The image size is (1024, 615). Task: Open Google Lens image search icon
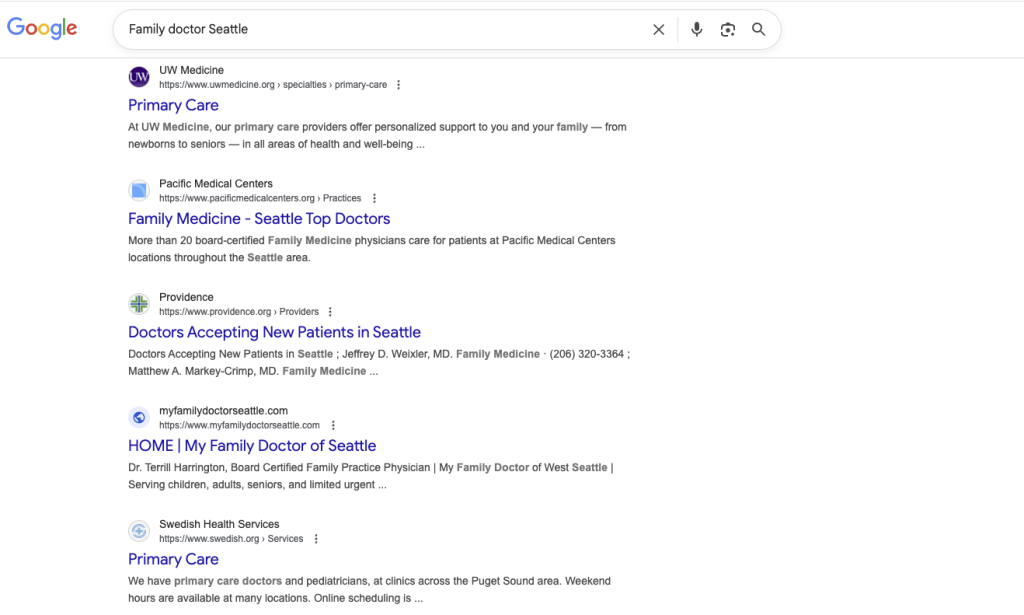728,29
